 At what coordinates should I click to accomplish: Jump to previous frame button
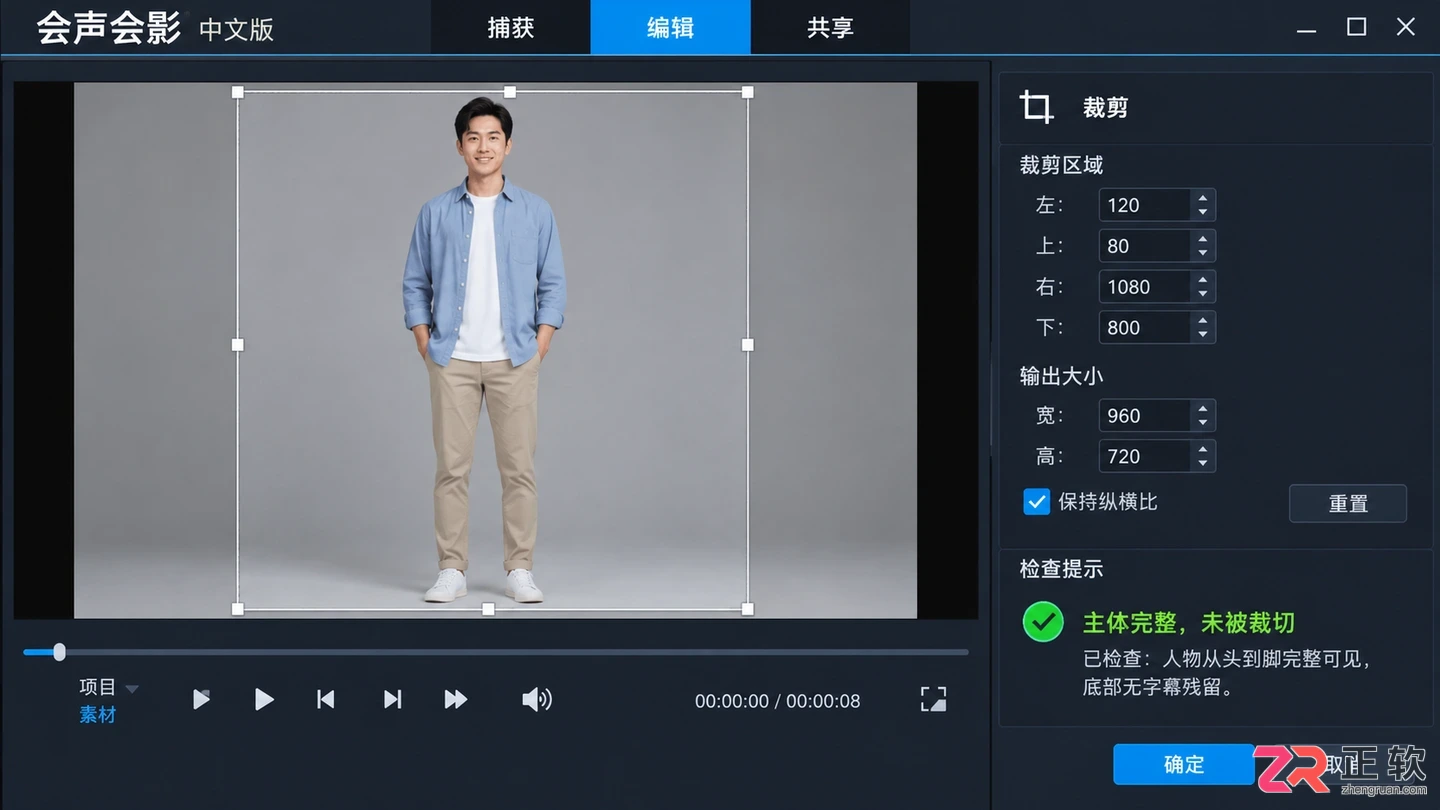click(326, 699)
